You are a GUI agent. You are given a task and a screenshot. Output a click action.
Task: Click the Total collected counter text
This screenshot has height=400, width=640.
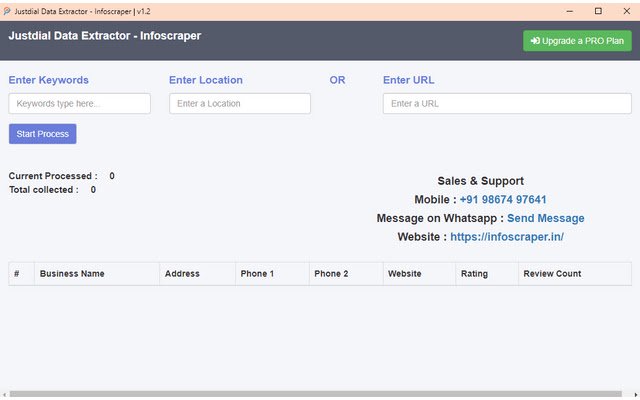(x=52, y=190)
